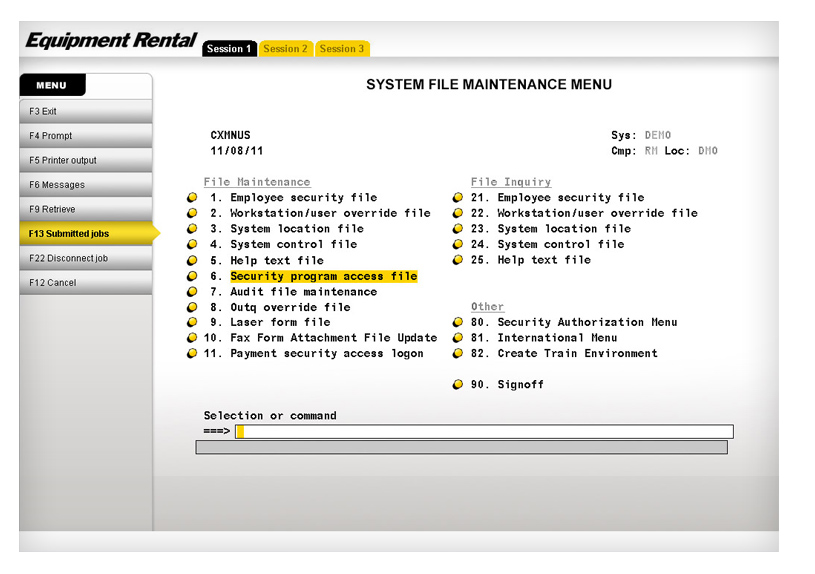View F6 Messages
815x574 pixels.
pyautogui.click(x=86, y=185)
